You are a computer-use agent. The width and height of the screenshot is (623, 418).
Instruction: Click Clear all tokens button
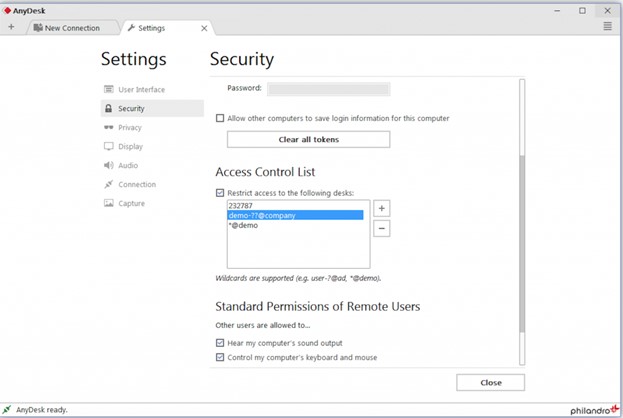pyautogui.click(x=308, y=139)
